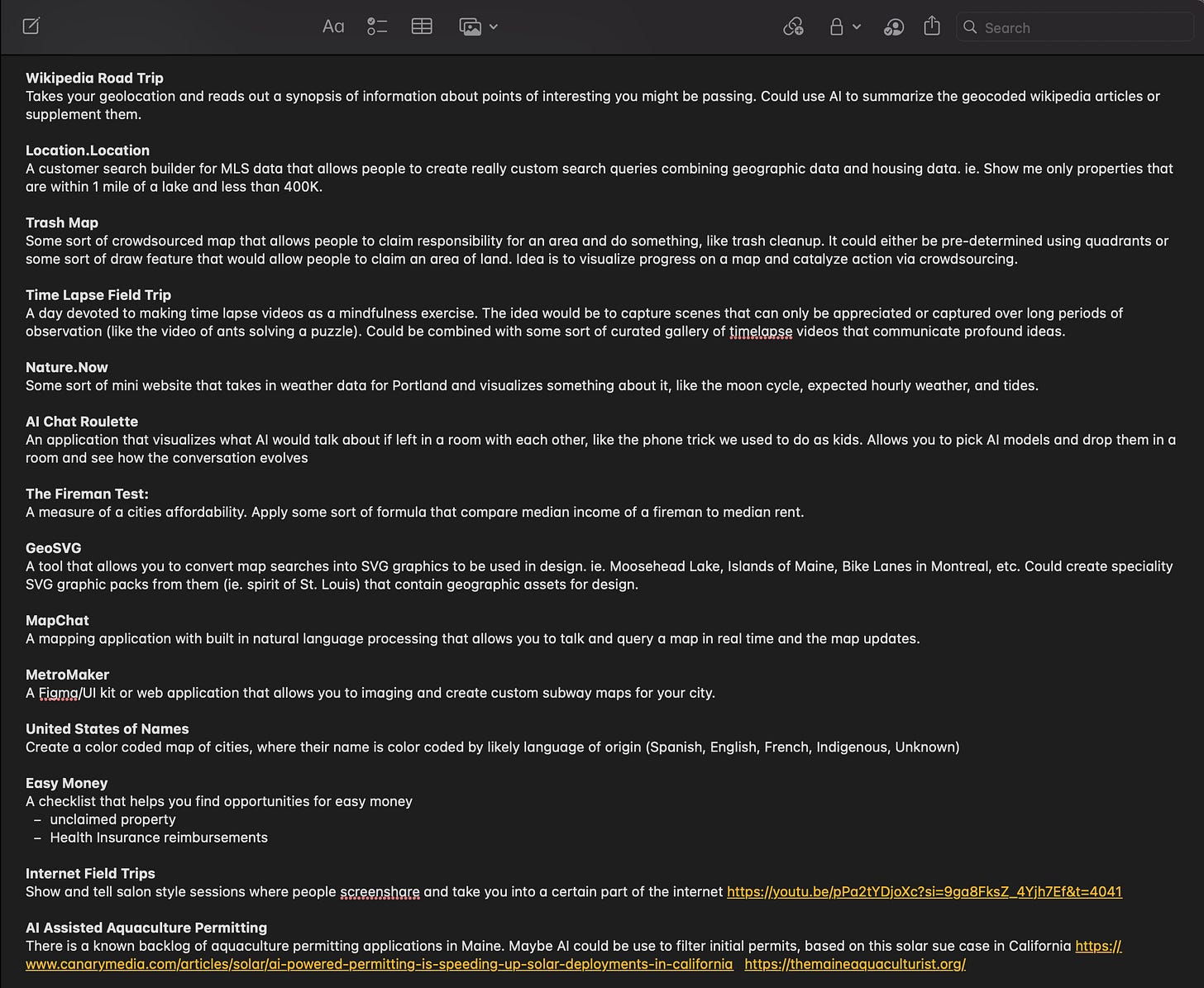1204x988 pixels.
Task: Click the MapChat description about natural language processing
Action: pos(472,638)
